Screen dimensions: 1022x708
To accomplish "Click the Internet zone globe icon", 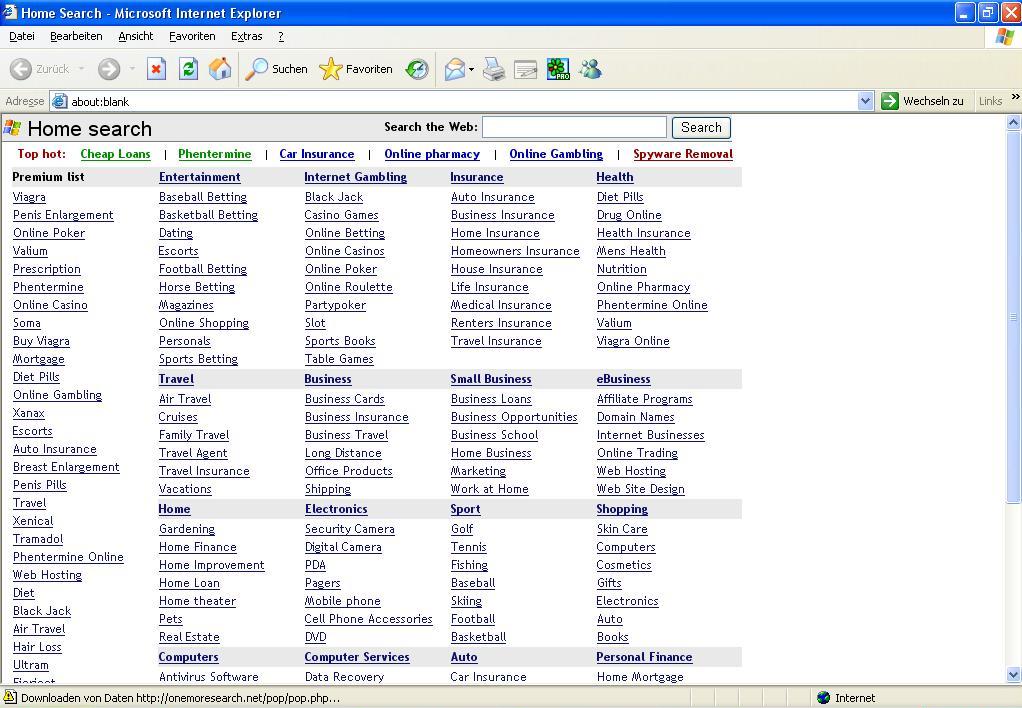I will coord(823,698).
